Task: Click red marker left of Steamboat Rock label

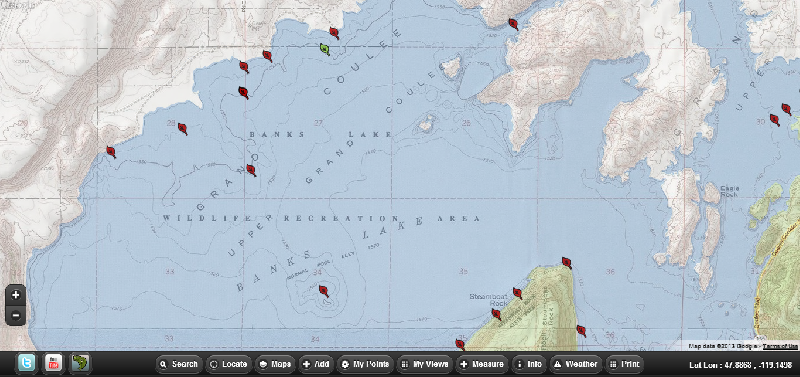Action: tap(496, 314)
